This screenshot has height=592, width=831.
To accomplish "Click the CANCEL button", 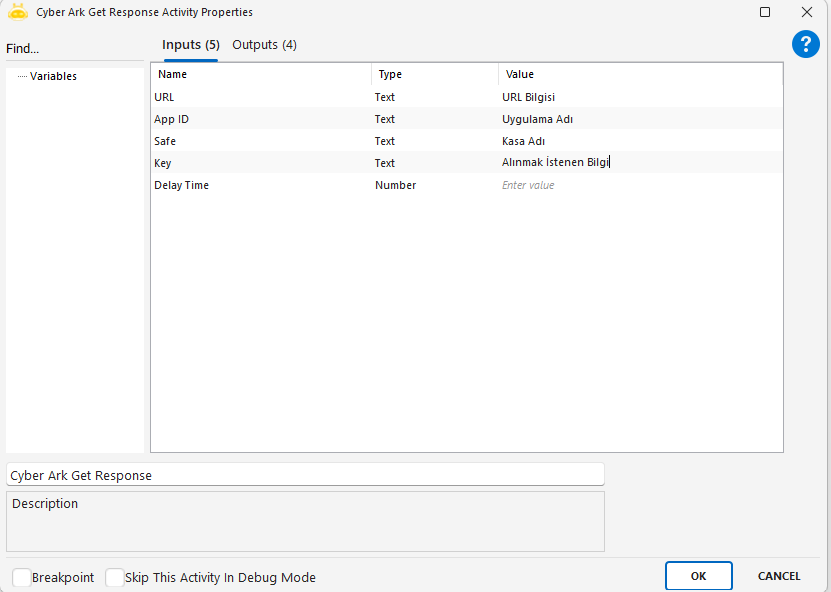I will pos(778,576).
